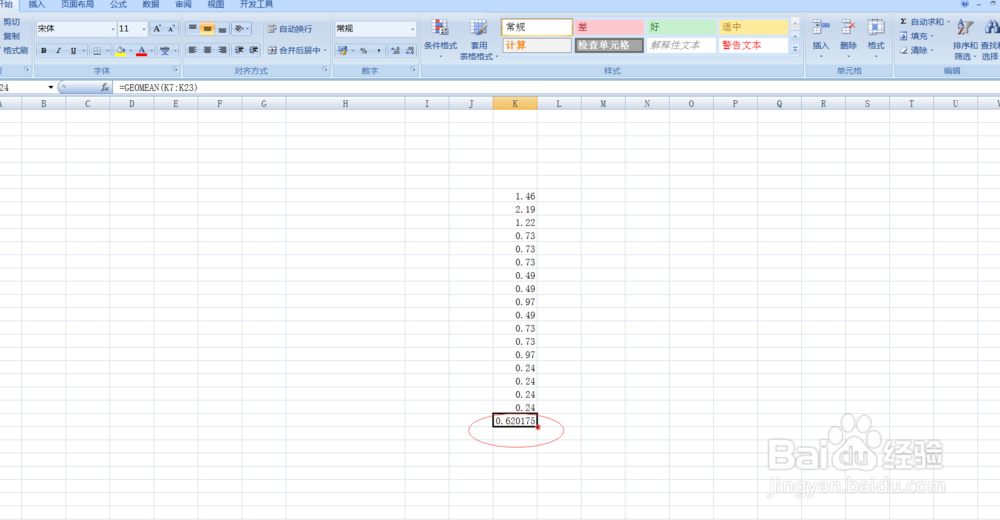The width and height of the screenshot is (1000, 520).
Task: Select the column K header
Action: [x=515, y=103]
